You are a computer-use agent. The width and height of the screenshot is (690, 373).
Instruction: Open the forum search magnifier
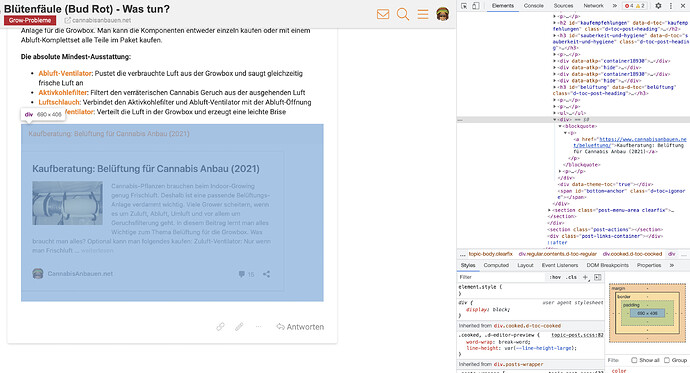pyautogui.click(x=403, y=14)
